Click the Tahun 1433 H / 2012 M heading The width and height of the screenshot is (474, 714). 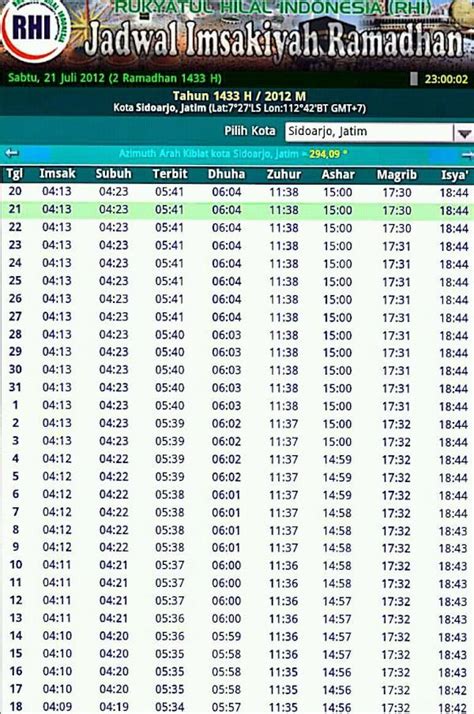click(x=239, y=96)
